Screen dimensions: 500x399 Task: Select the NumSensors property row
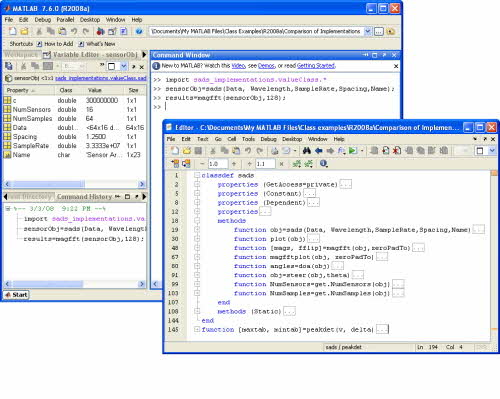[74, 109]
